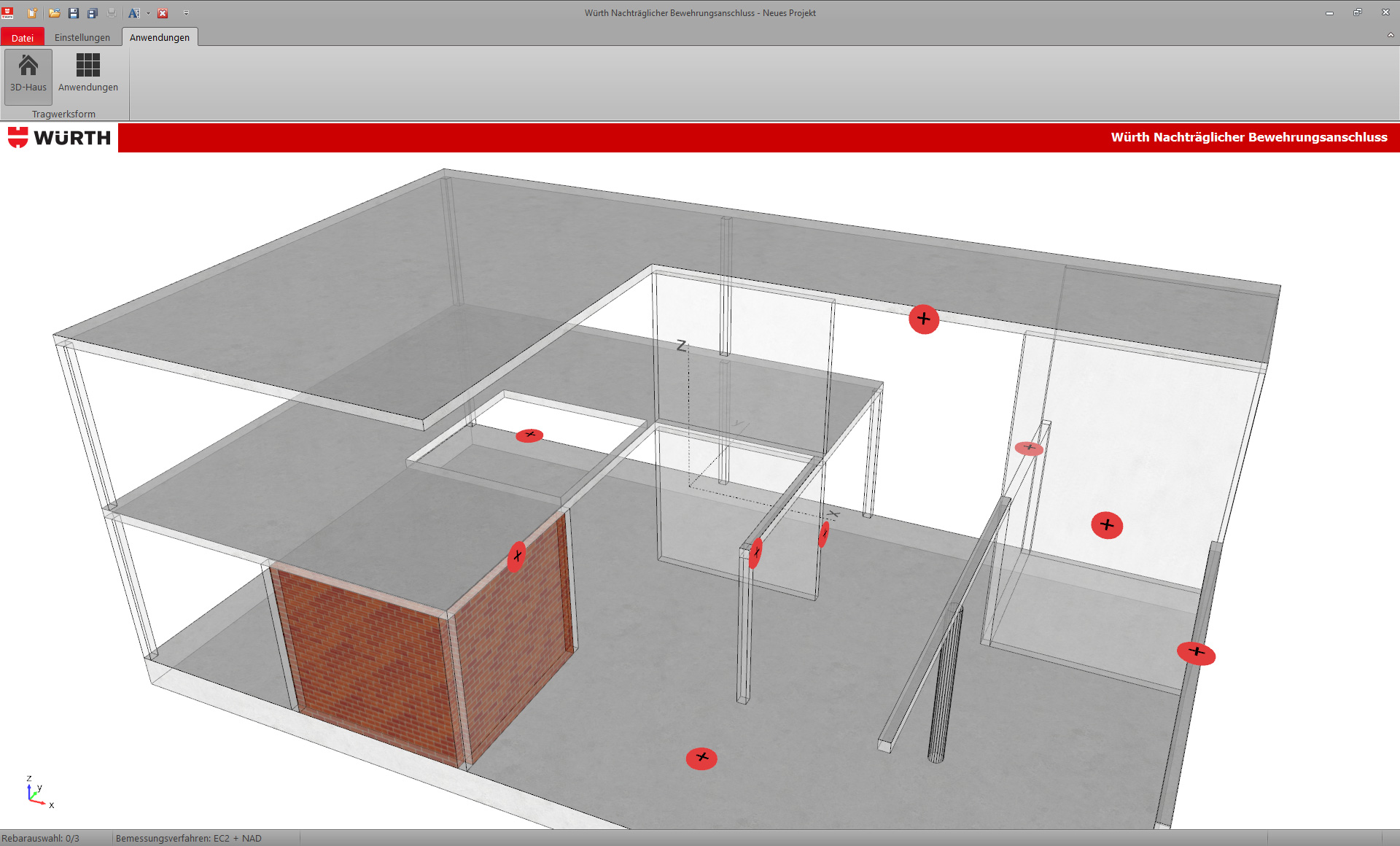The width and height of the screenshot is (1400, 846).
Task: Select the red marker on the right wall face
Action: pos(1107,524)
